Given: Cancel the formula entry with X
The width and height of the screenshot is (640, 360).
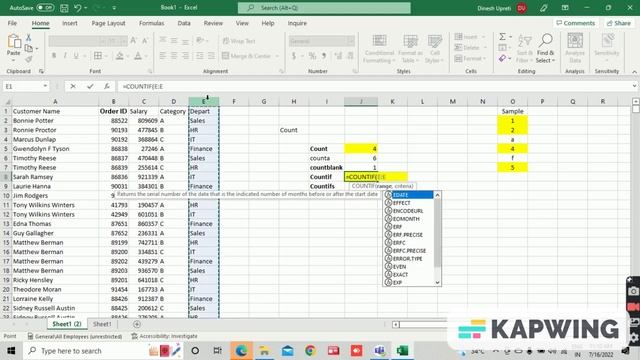Looking at the screenshot, I should tap(73, 86).
